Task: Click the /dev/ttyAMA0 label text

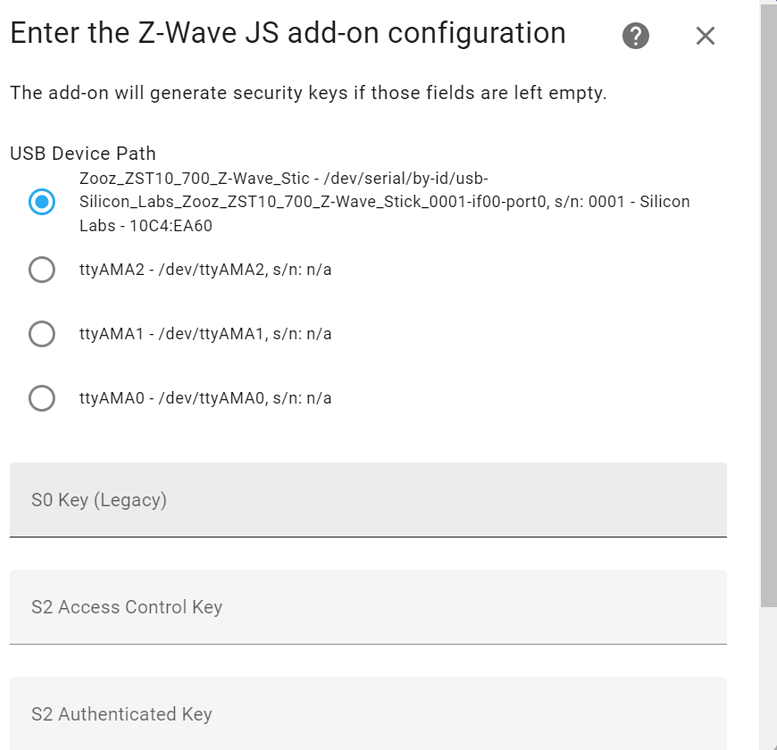Action: tap(205, 398)
